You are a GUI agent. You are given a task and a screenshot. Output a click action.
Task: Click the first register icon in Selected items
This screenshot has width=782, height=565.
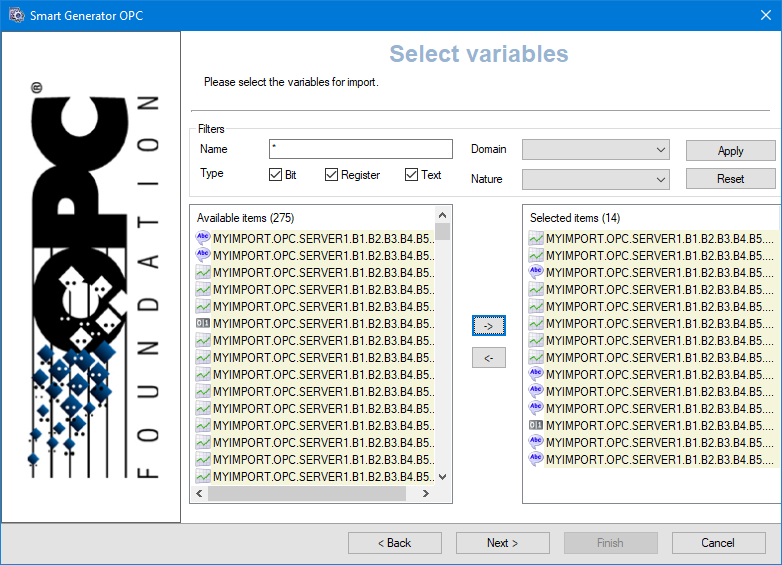tap(536, 238)
